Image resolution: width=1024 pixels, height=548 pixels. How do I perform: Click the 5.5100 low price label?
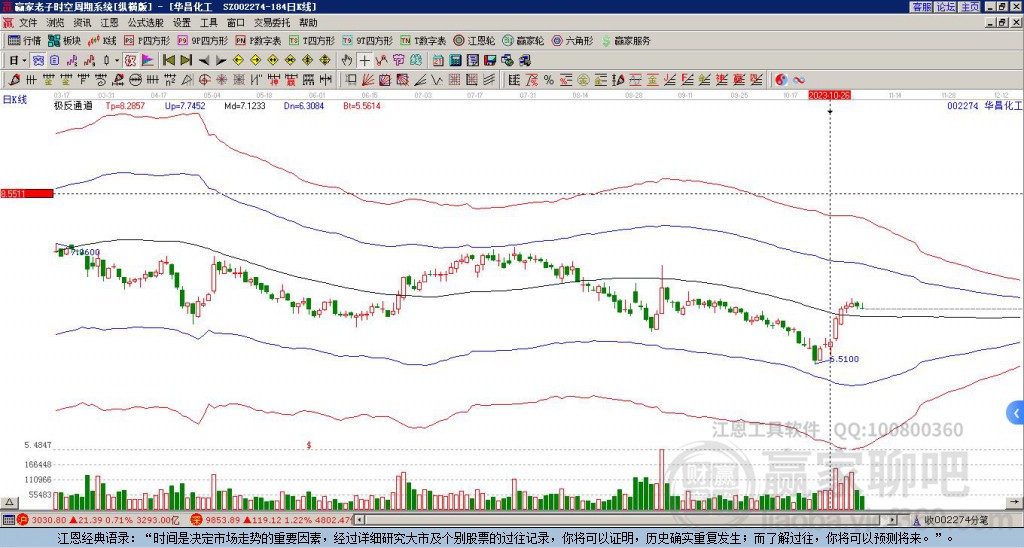844,359
